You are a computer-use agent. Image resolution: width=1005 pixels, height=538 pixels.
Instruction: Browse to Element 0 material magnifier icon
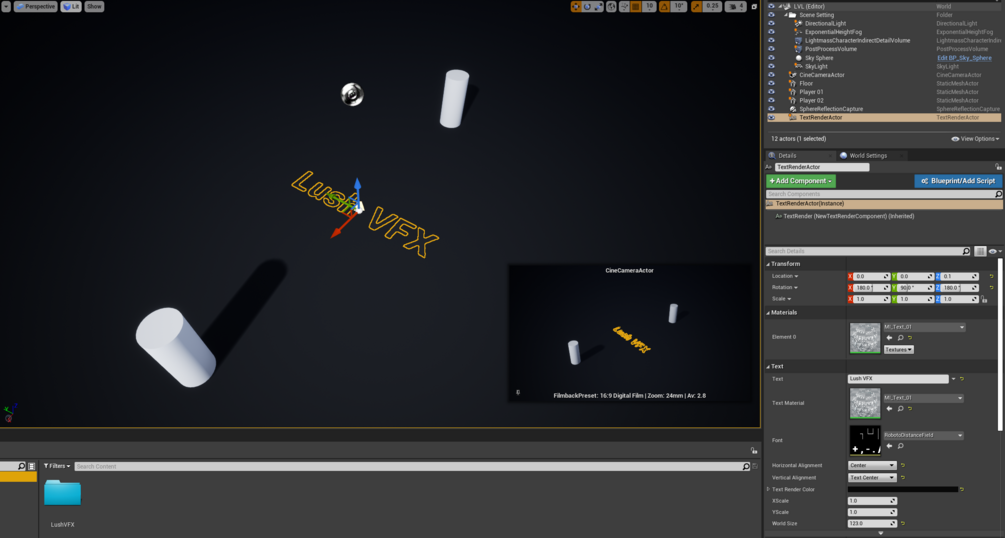tap(901, 338)
